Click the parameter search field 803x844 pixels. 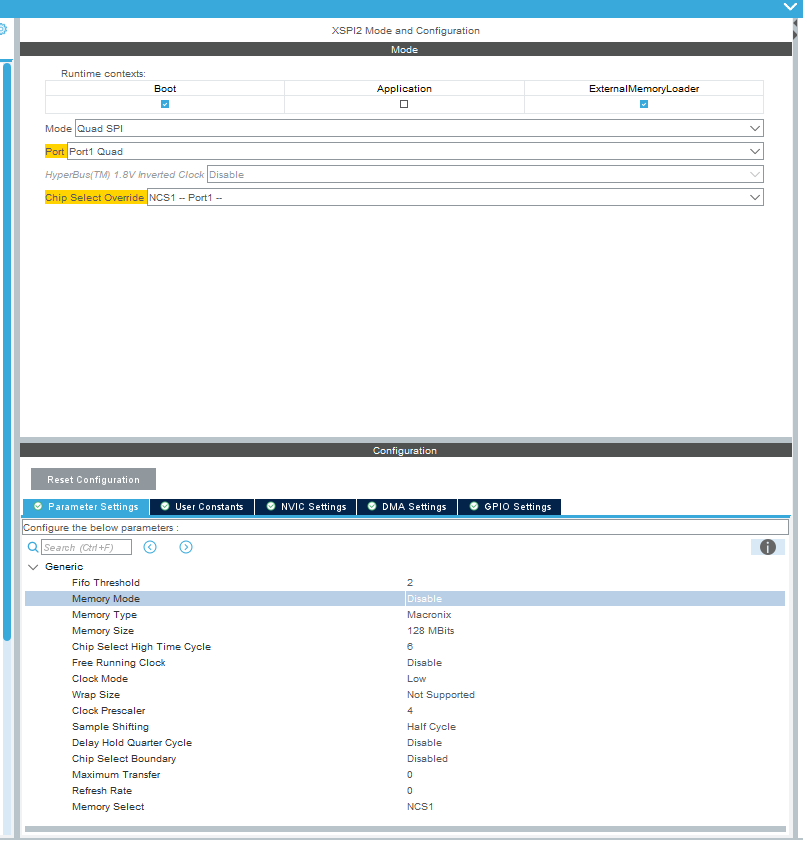86,547
